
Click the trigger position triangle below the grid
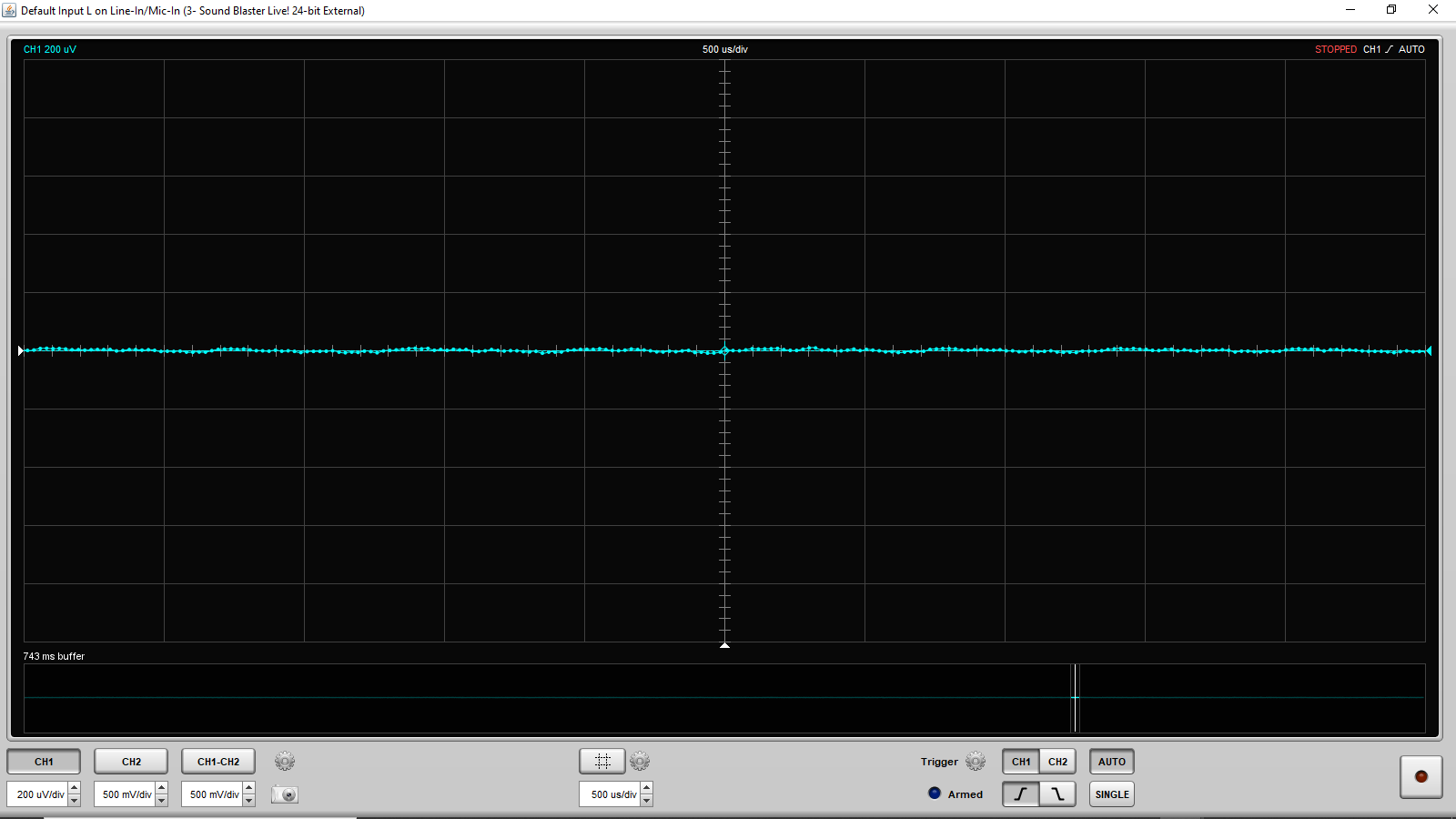(x=725, y=645)
